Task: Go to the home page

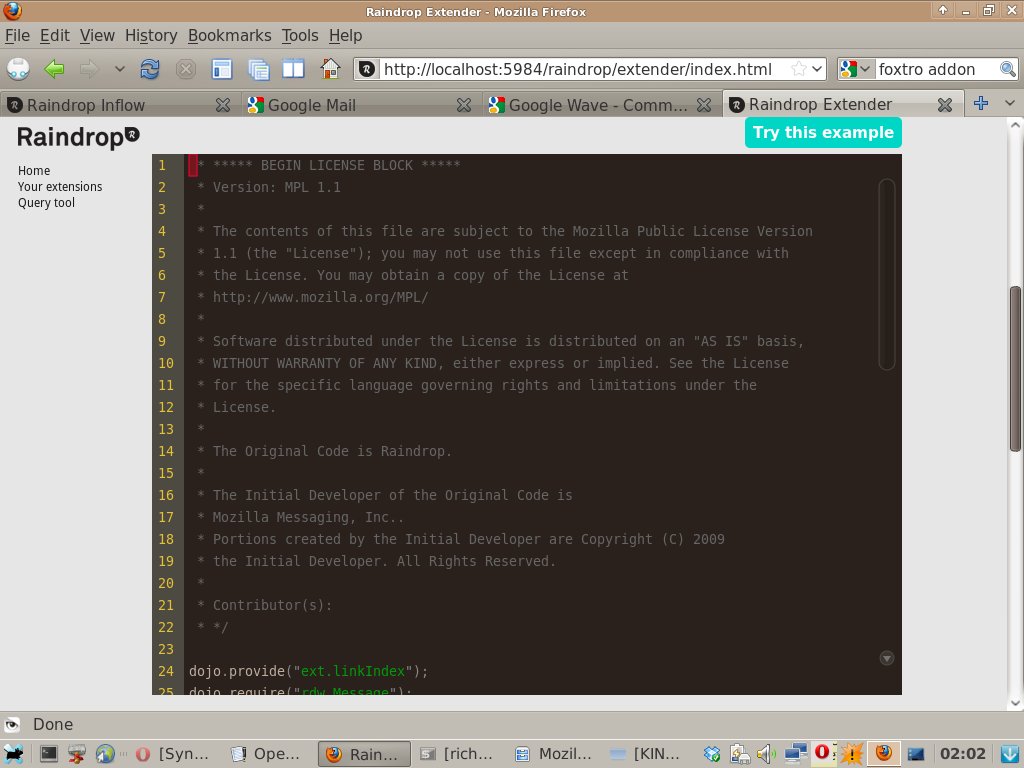Action: tap(330, 69)
